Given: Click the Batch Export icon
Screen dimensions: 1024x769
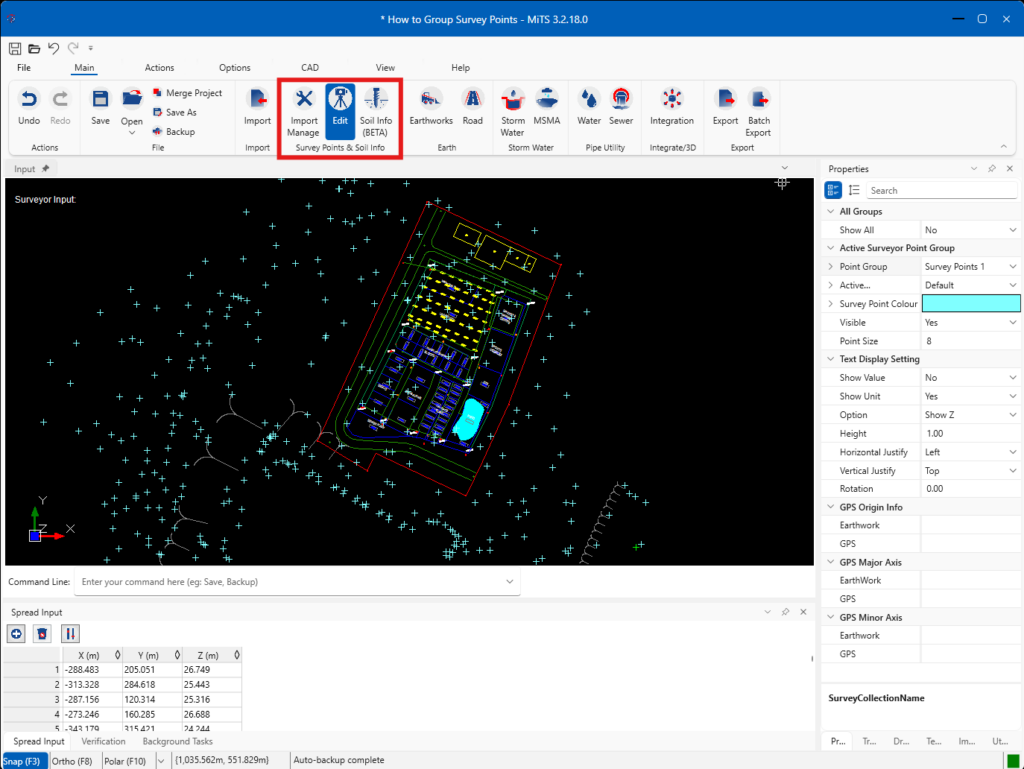Looking at the screenshot, I should pyautogui.click(x=758, y=112).
